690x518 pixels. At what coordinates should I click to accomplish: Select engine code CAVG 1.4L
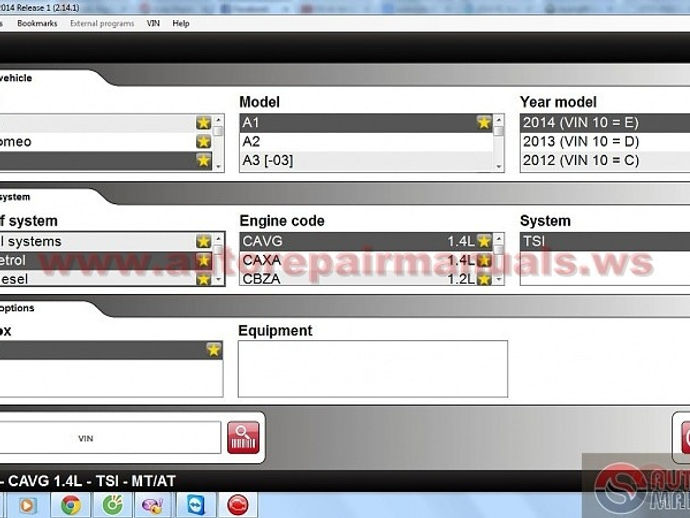pos(366,241)
